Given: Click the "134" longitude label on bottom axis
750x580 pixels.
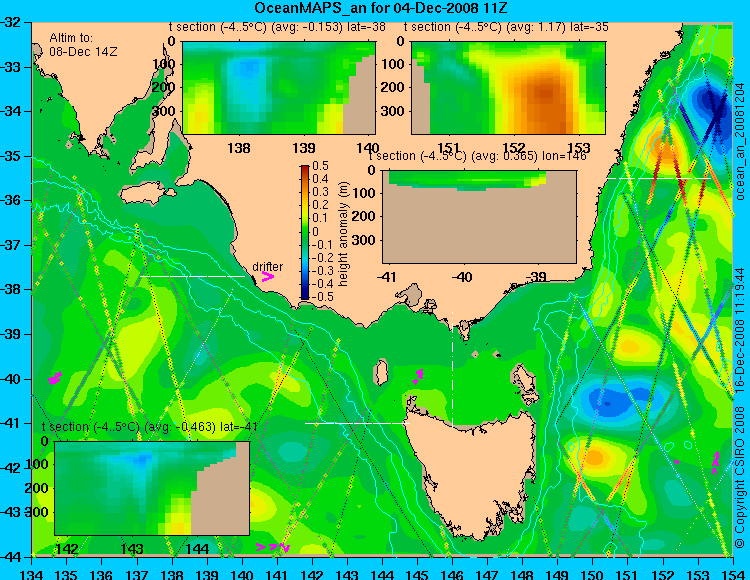Looking at the screenshot, I should pos(32,574).
